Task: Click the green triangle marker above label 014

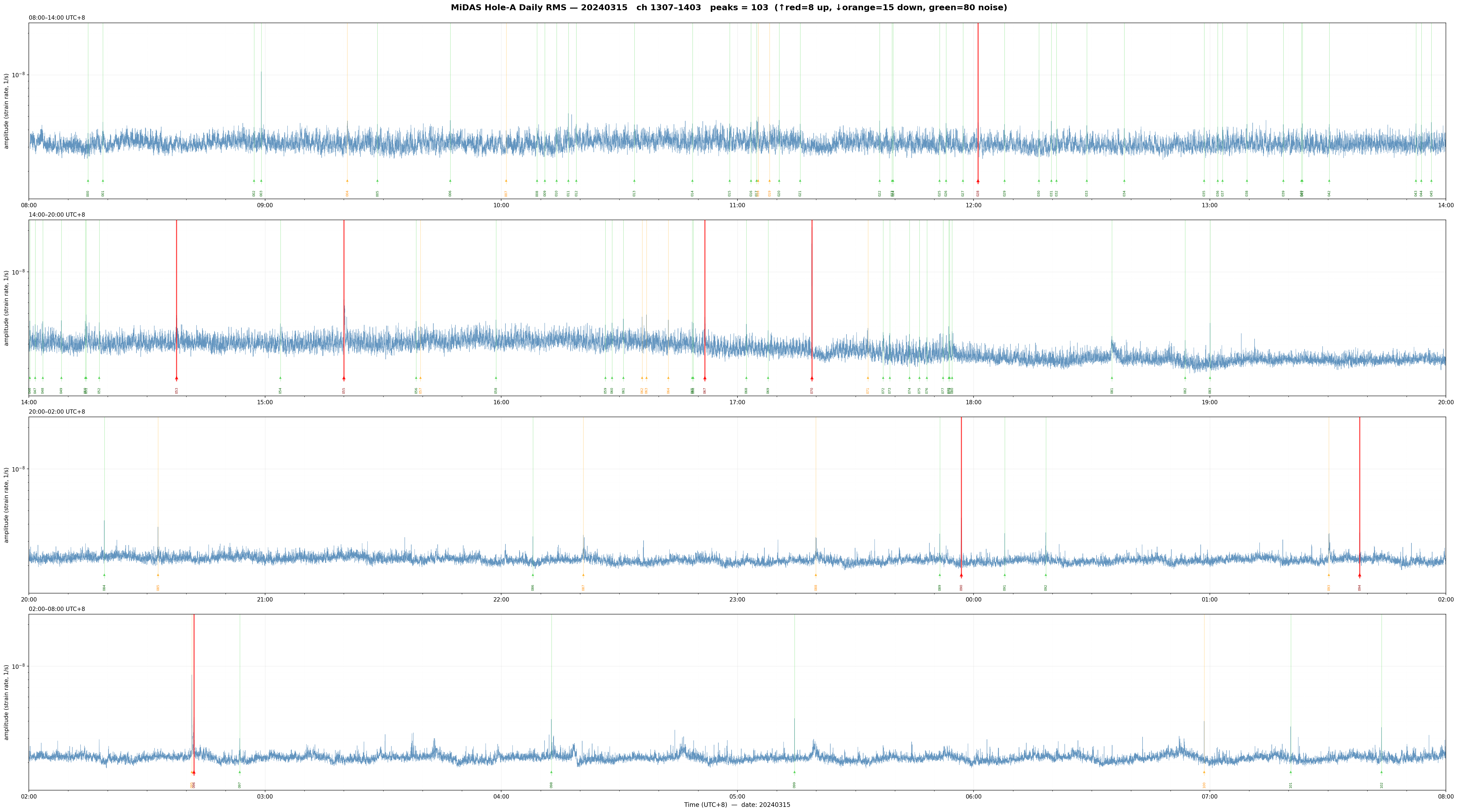Action: pyautogui.click(x=692, y=181)
